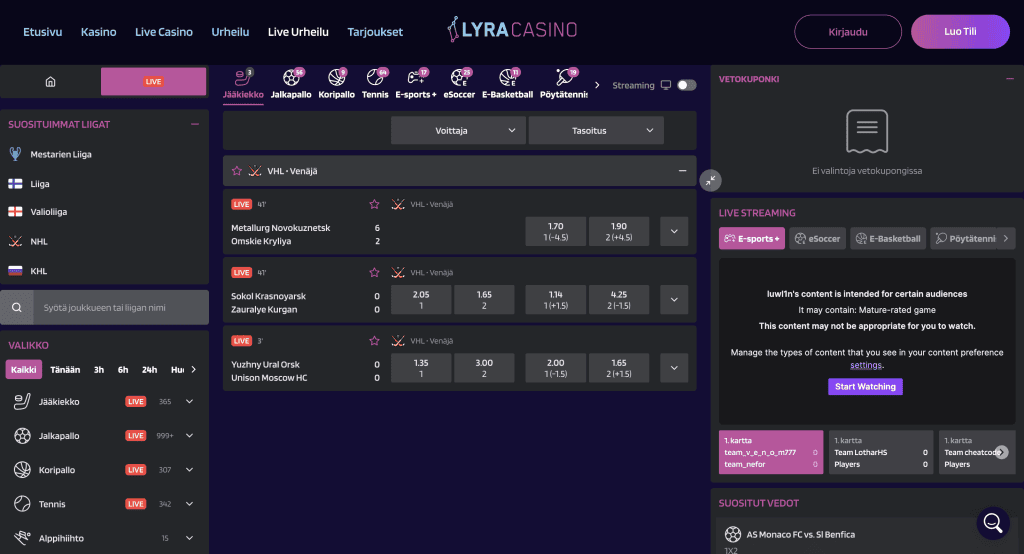Favorite the Metallurg Novokuznetsk match star
1024x554 pixels.
click(374, 204)
